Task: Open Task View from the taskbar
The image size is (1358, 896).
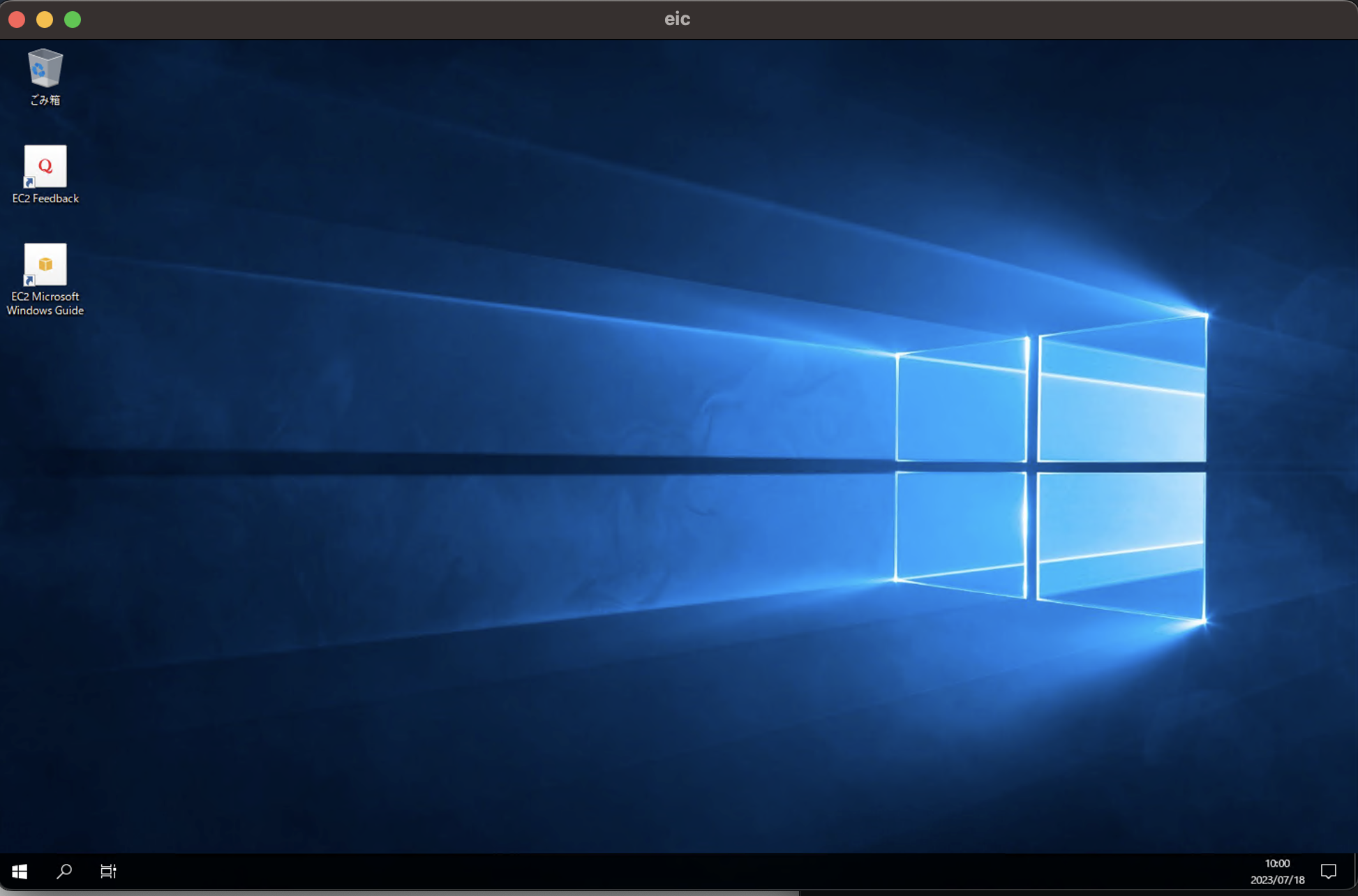Action: click(108, 871)
